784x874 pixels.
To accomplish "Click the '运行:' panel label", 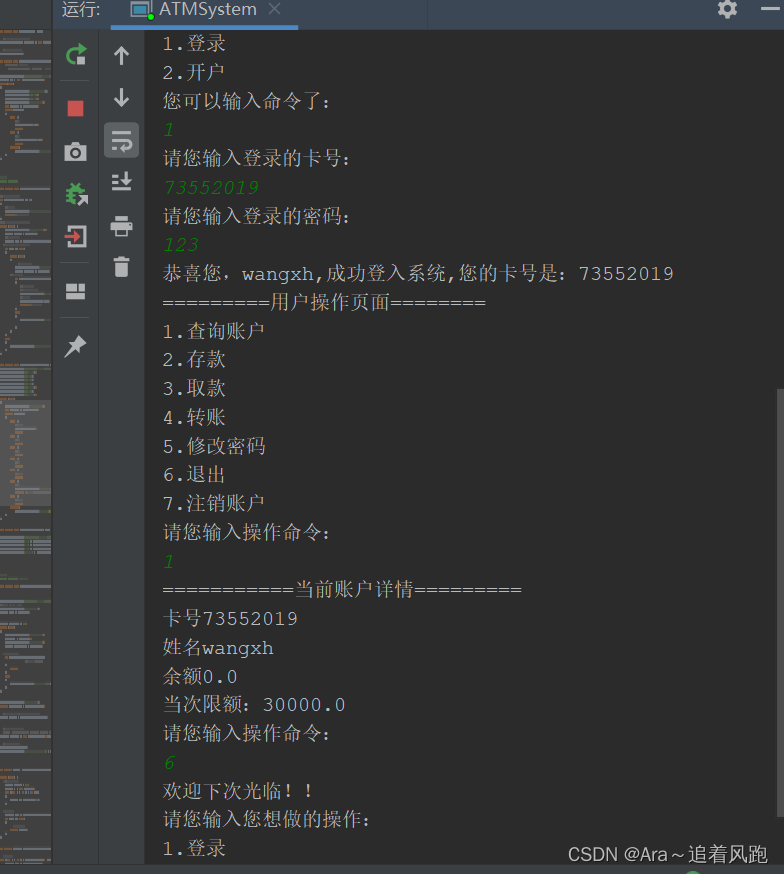I will tap(81, 9).
